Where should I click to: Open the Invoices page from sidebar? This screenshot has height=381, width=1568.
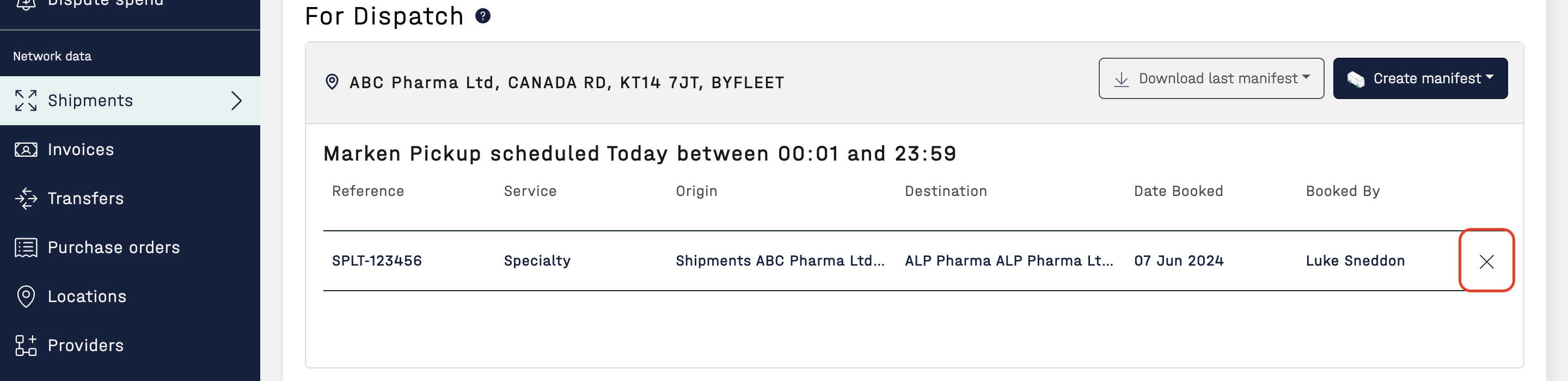click(x=81, y=149)
